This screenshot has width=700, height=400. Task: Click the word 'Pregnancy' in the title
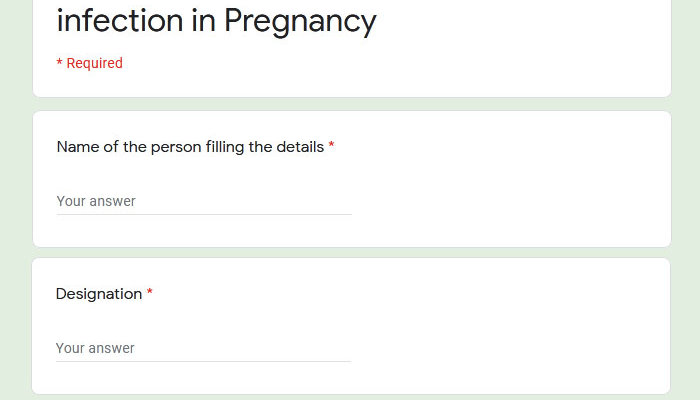coord(300,22)
